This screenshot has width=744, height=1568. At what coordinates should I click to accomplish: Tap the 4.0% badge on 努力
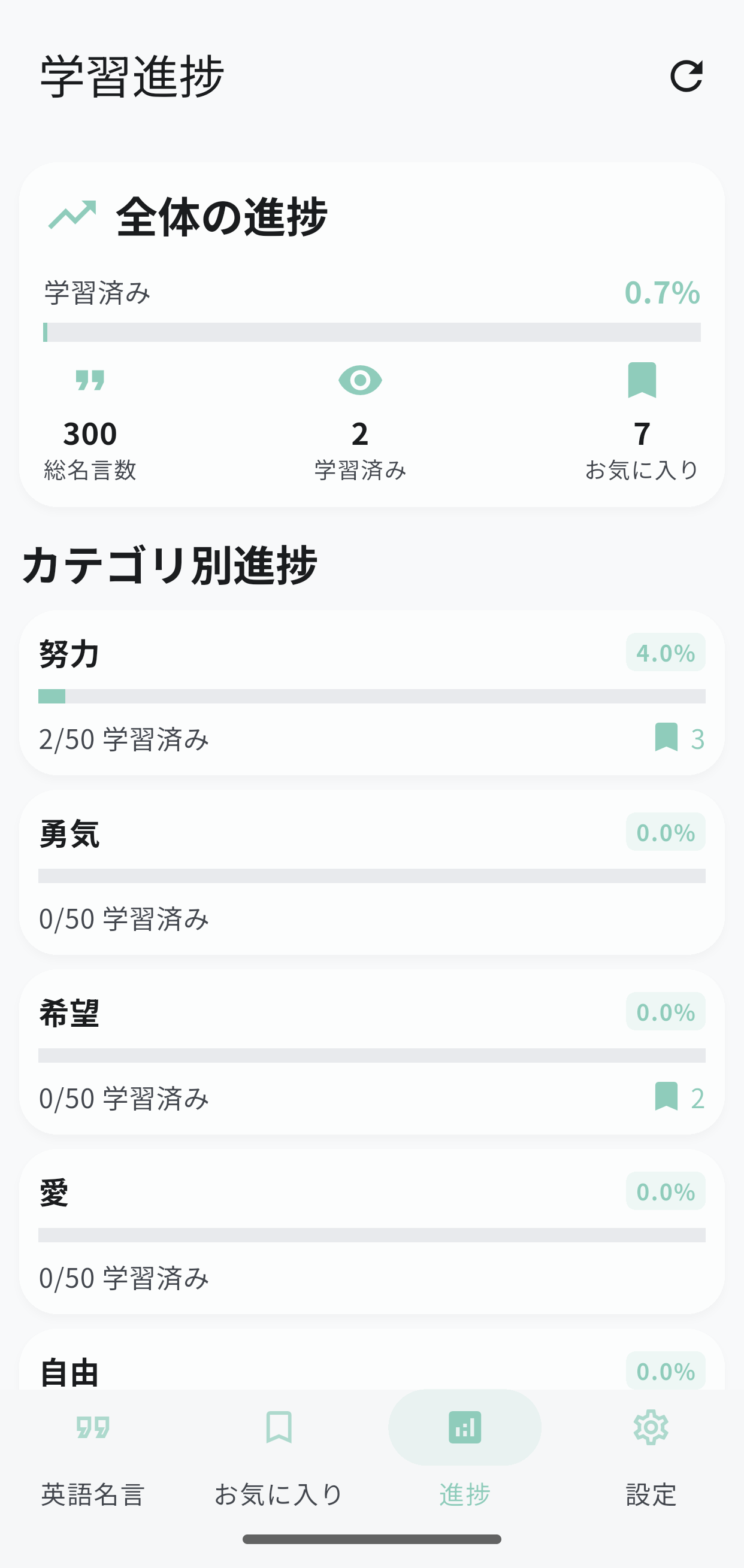(x=666, y=653)
